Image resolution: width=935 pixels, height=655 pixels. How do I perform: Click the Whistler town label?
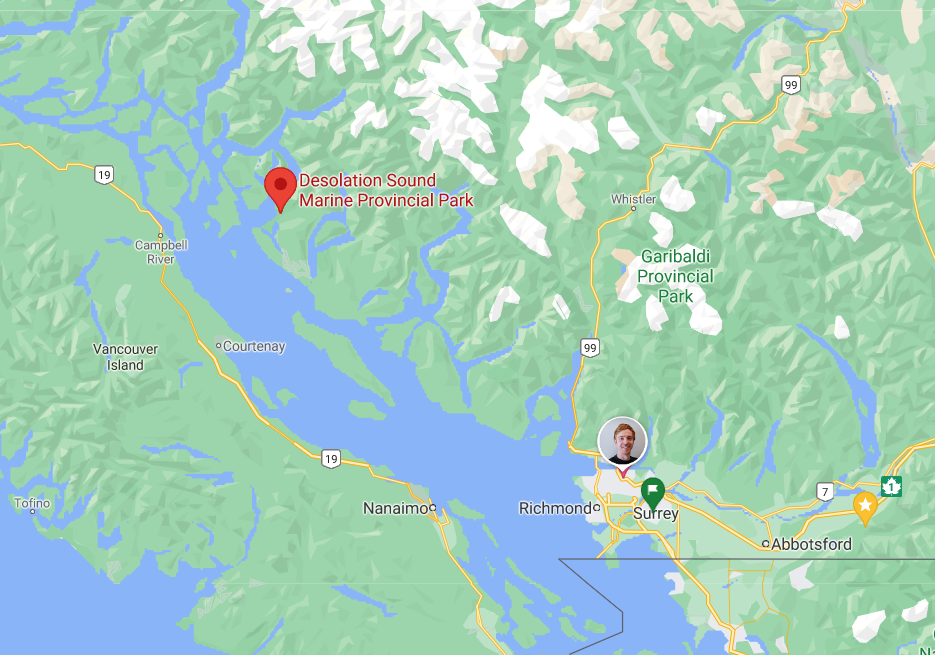point(633,199)
